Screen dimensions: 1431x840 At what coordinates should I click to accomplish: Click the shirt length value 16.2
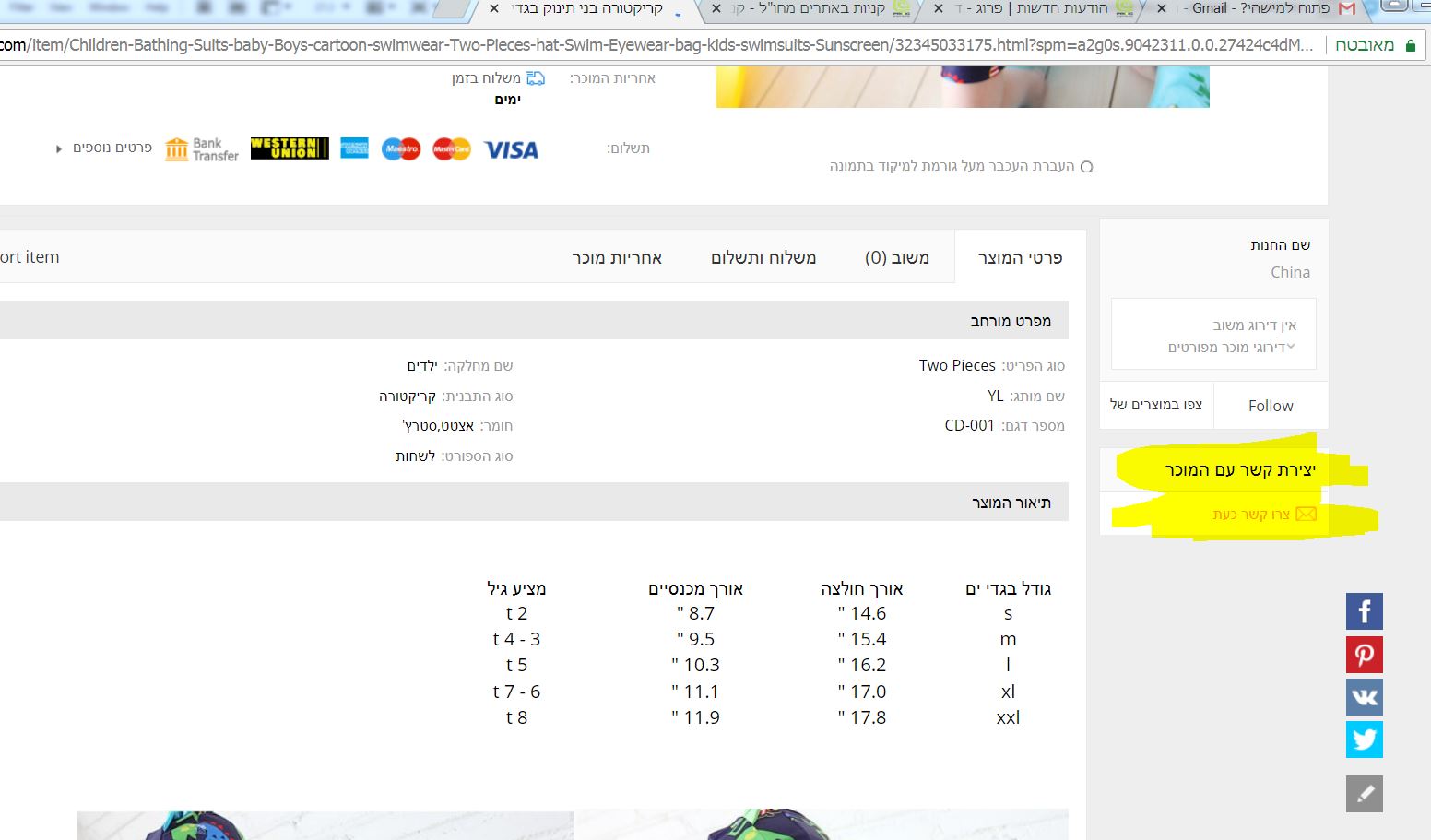coord(862,665)
